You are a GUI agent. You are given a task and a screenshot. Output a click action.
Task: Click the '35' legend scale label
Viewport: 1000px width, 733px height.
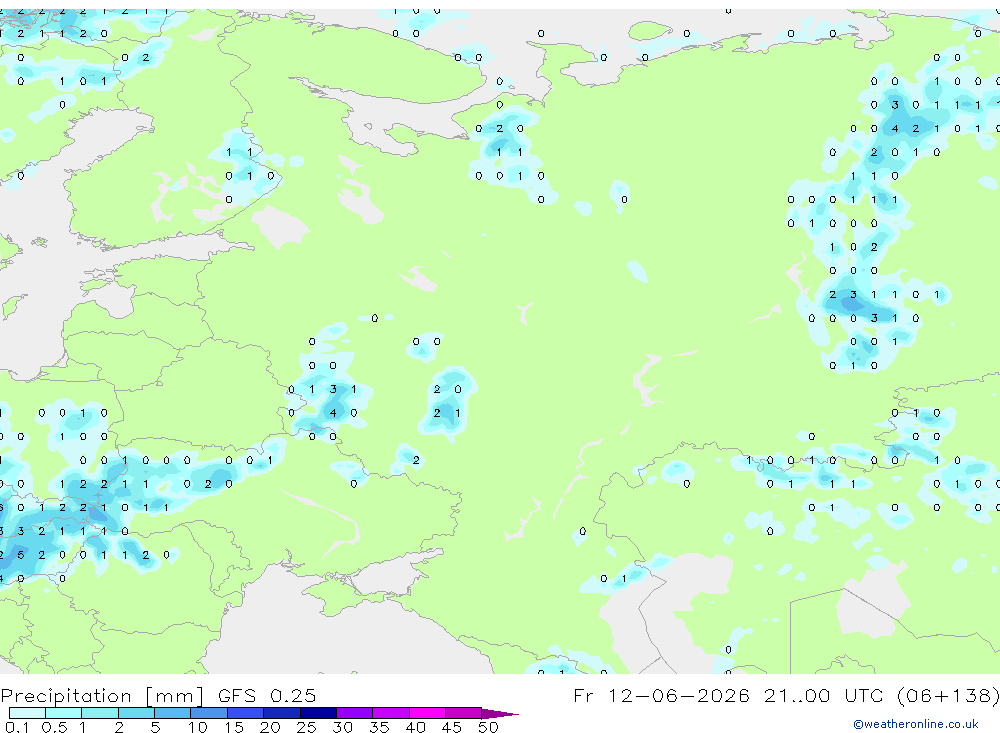coord(379,727)
